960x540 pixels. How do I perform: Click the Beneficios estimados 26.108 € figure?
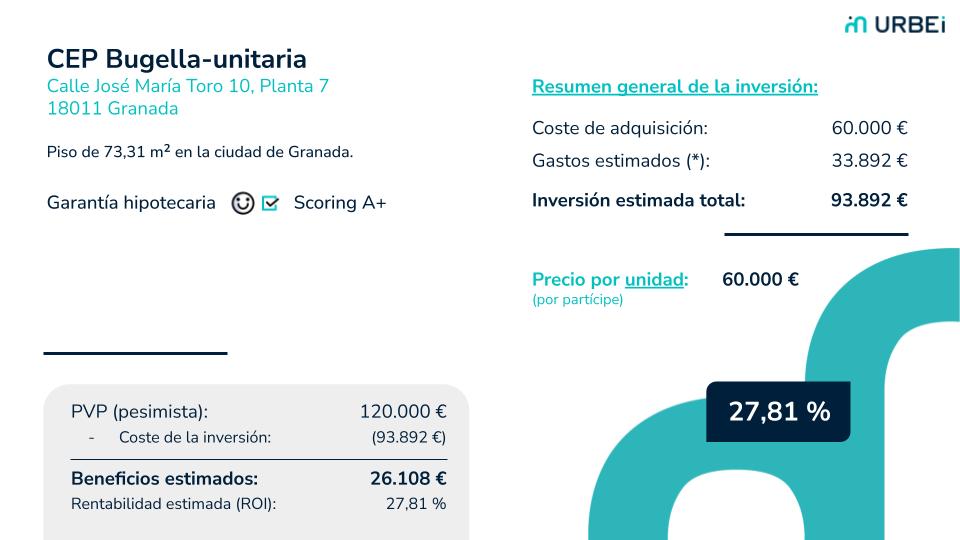[x=408, y=478]
